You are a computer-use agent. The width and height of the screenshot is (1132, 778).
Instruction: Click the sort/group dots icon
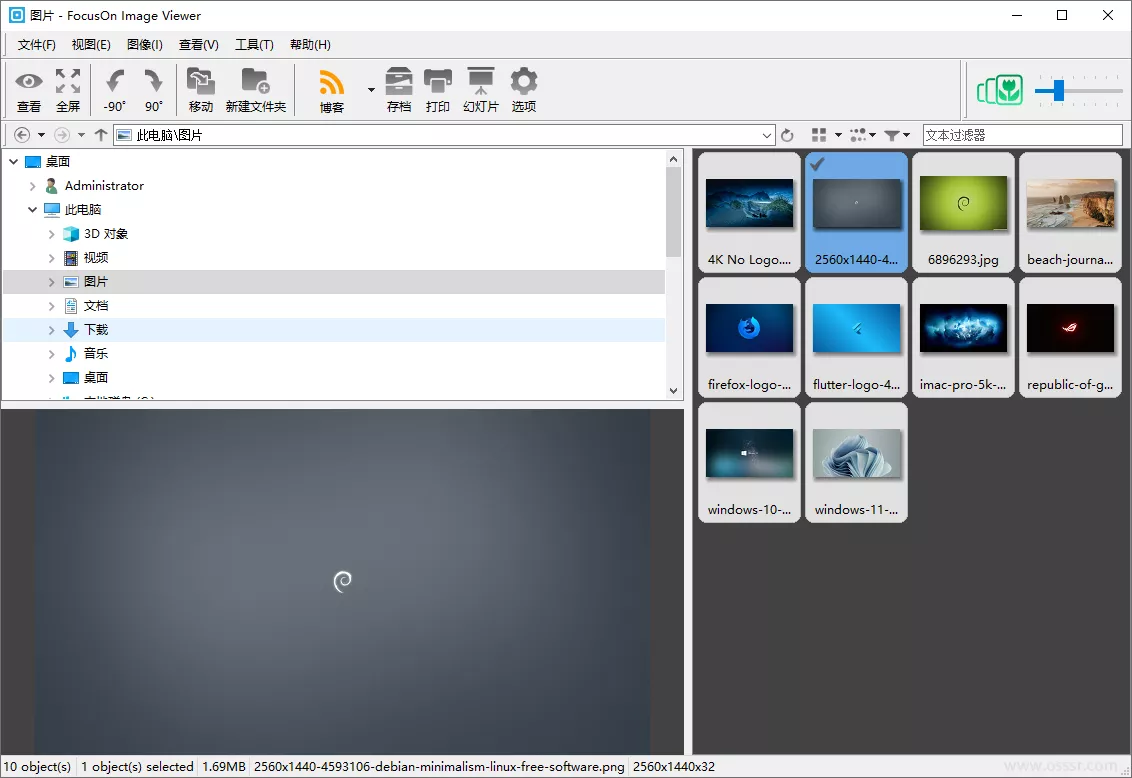pos(858,135)
